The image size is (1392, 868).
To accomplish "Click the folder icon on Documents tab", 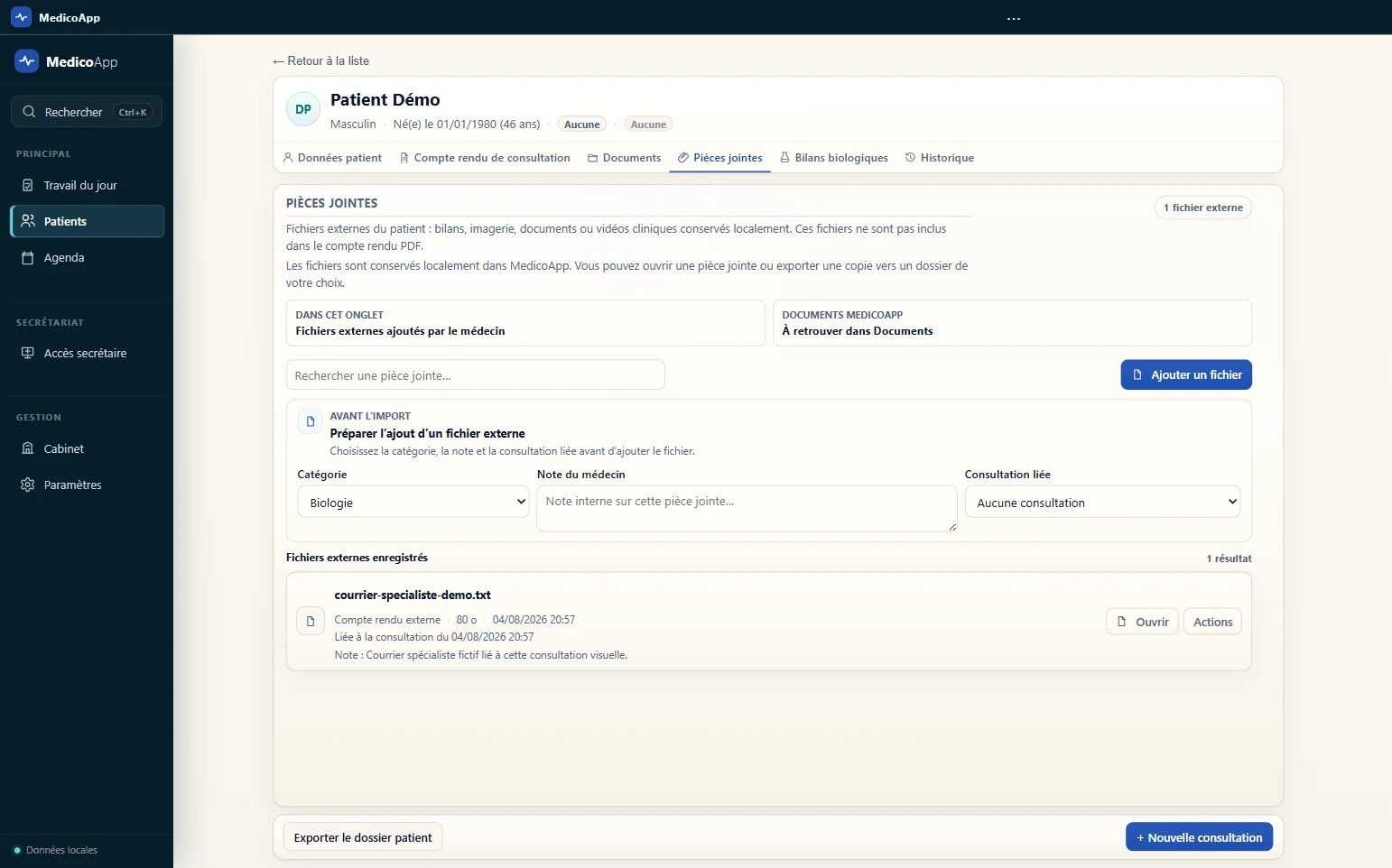I will (x=593, y=157).
